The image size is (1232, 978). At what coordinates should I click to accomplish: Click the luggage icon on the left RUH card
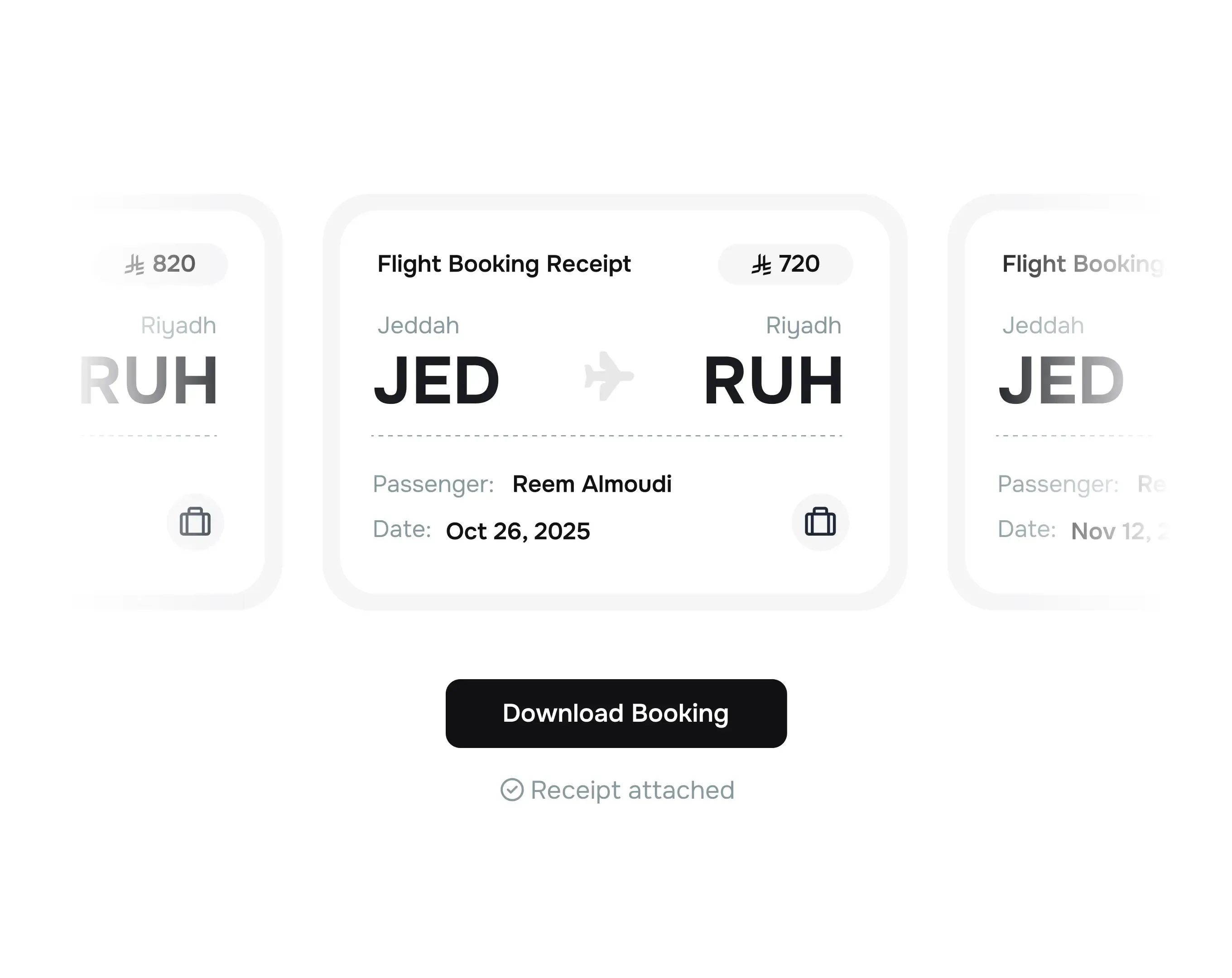click(x=195, y=522)
